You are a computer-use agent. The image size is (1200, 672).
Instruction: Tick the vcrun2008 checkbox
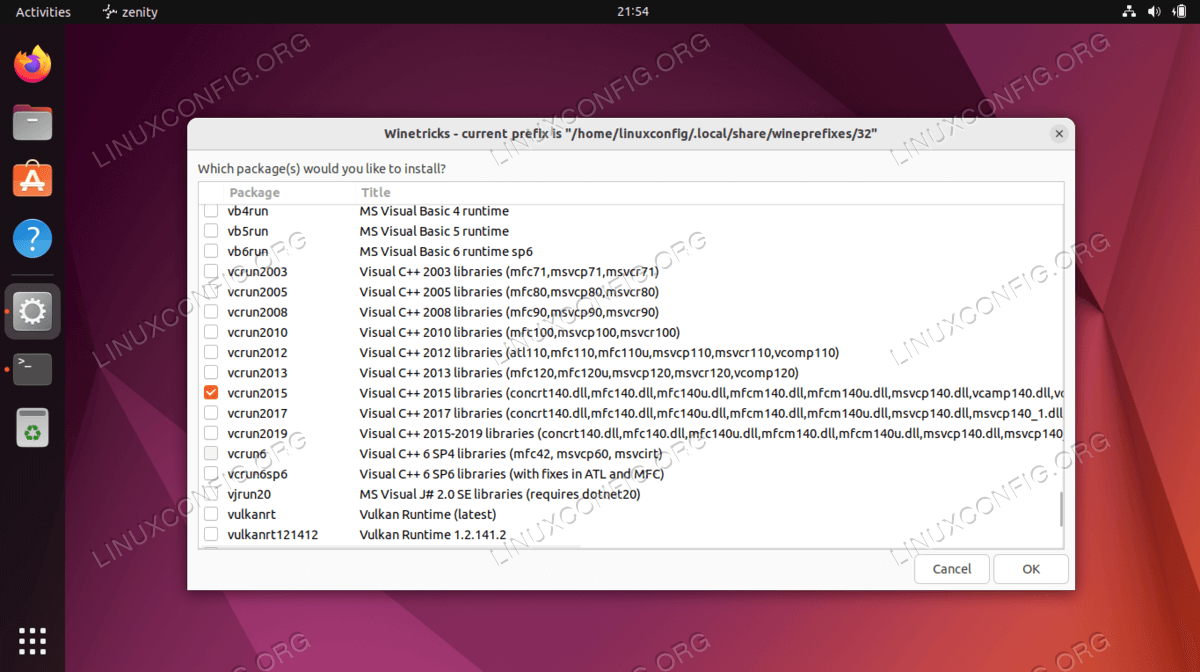point(211,312)
